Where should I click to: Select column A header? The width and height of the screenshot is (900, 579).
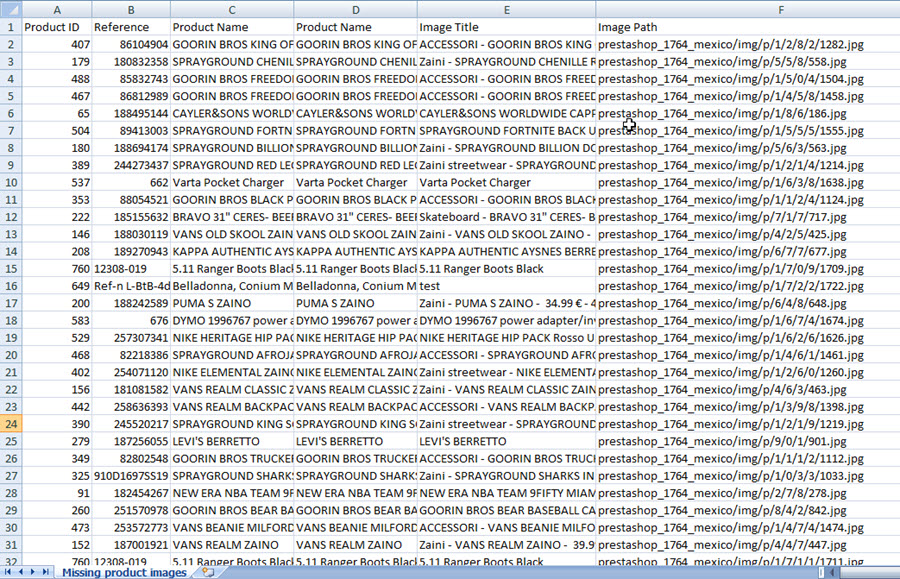click(x=57, y=10)
